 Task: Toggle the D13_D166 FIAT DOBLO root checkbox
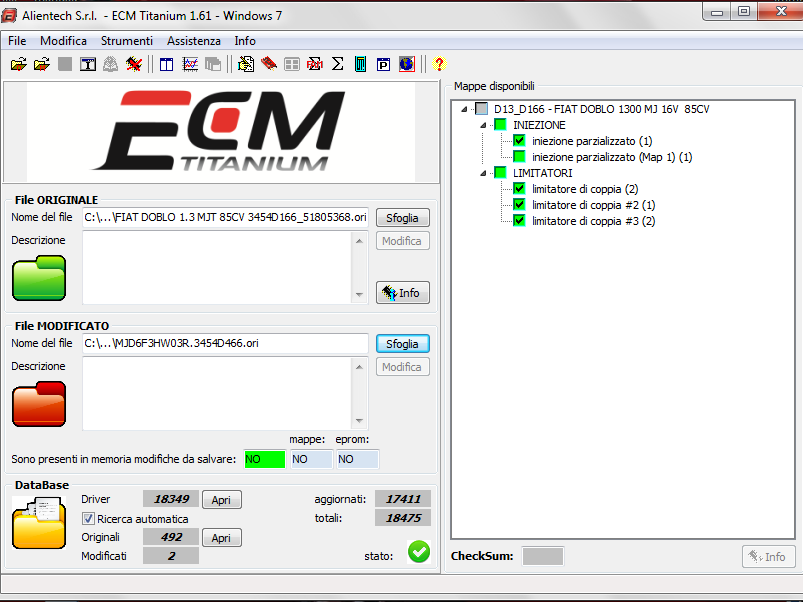pyautogui.click(x=481, y=109)
